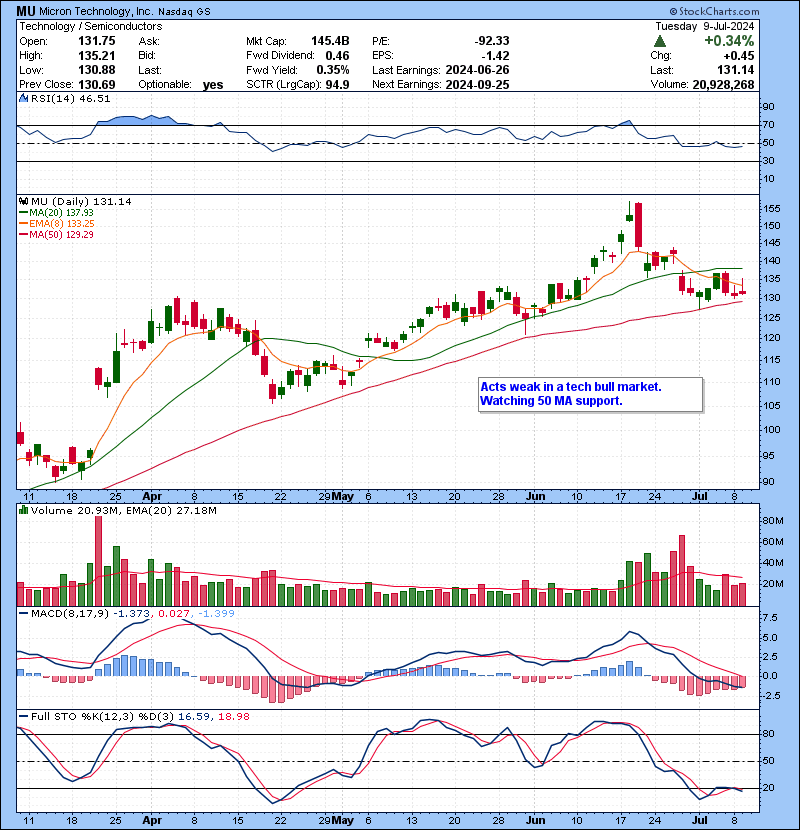Click the 100 price level on right axis
Viewport: 800px width, 830px height.
click(772, 429)
